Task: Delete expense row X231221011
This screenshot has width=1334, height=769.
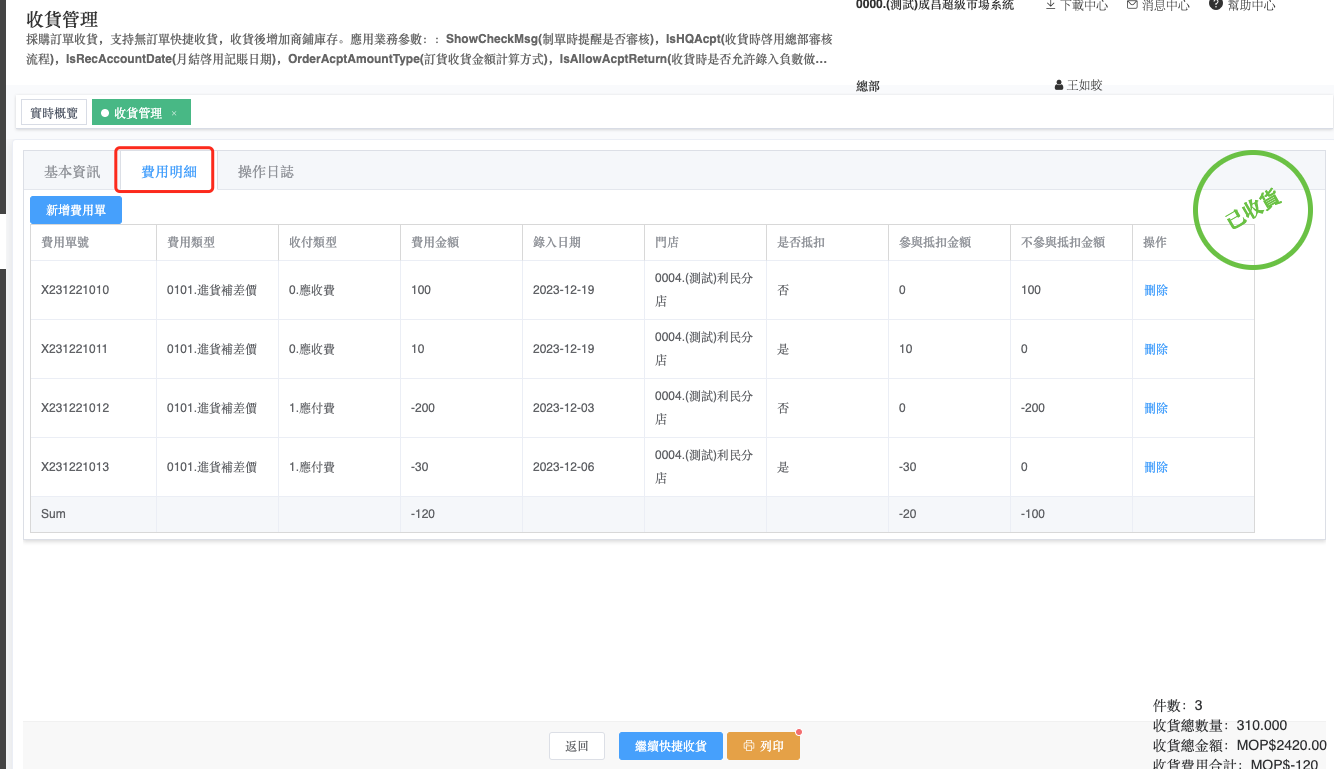Action: pyautogui.click(x=1156, y=349)
